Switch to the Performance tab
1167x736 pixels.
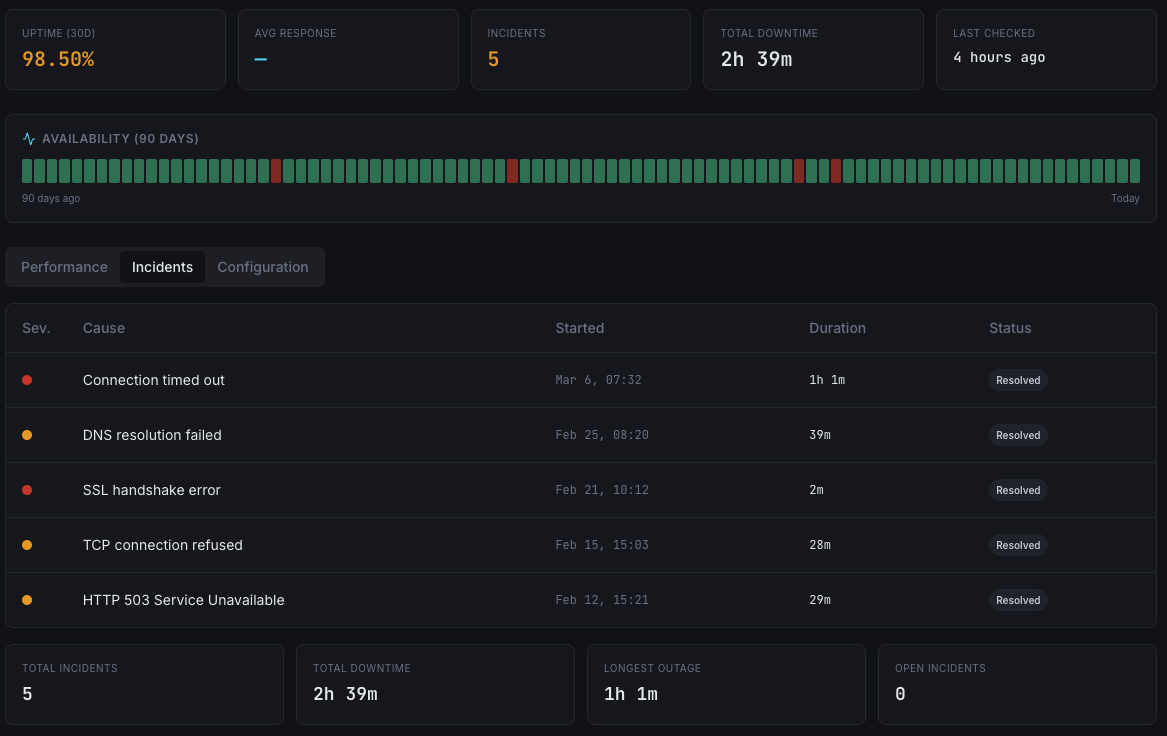coord(64,267)
